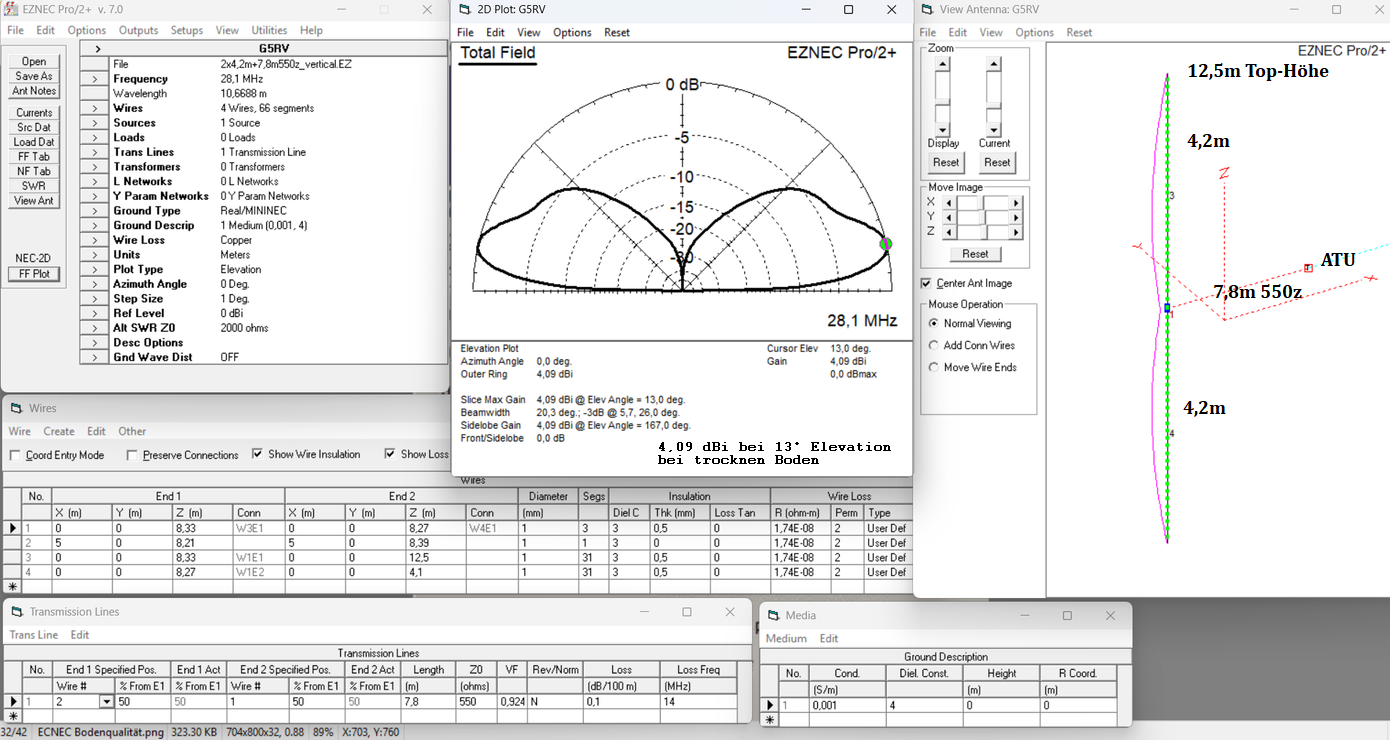Click the arrow button beside the Wires row

[94, 108]
